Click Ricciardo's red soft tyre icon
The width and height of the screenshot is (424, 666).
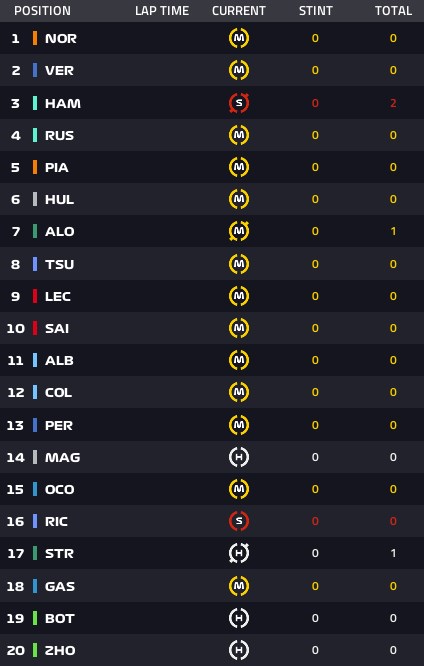pos(239,521)
